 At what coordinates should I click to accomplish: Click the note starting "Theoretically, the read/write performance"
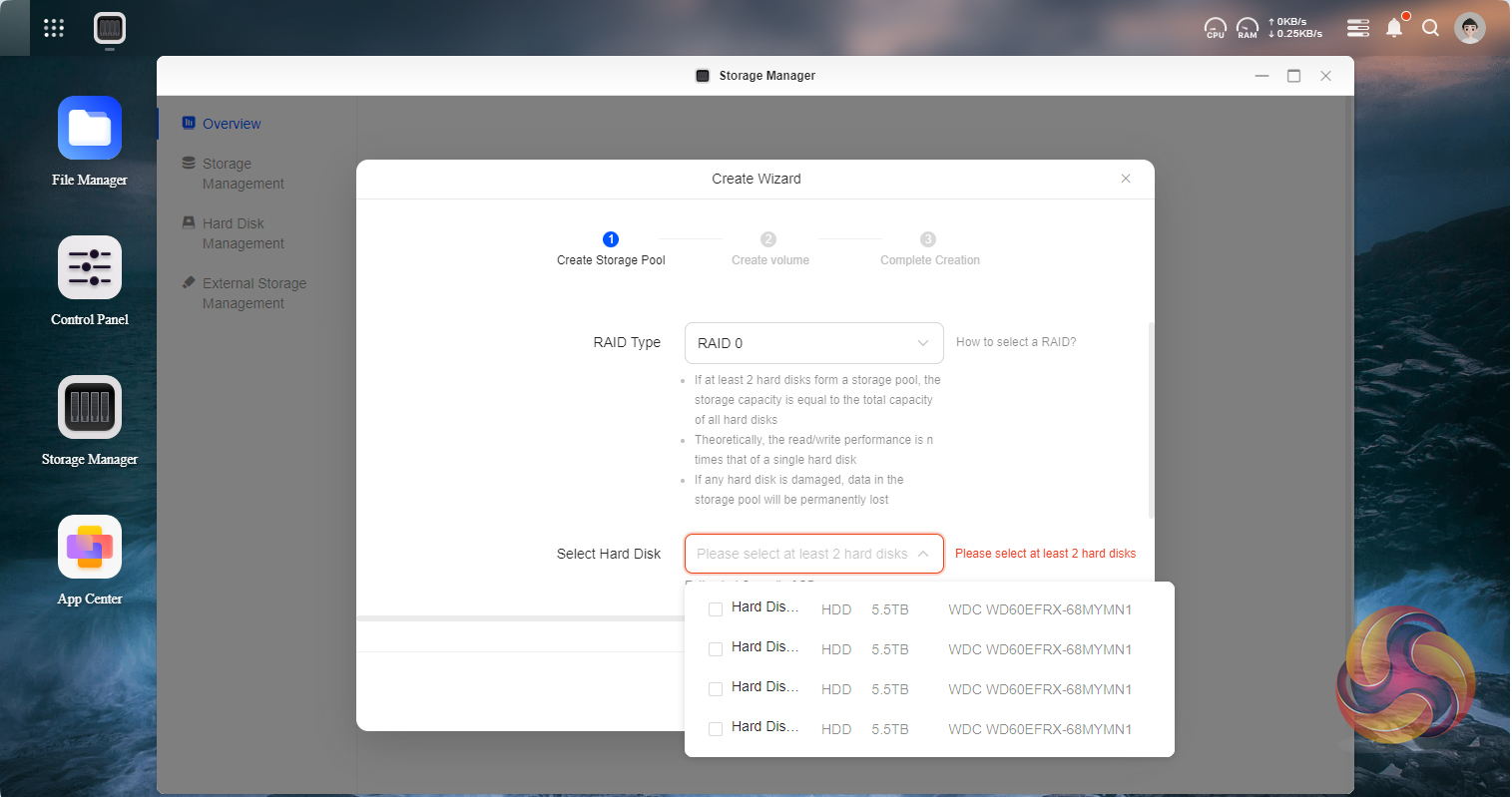pyautogui.click(x=813, y=450)
